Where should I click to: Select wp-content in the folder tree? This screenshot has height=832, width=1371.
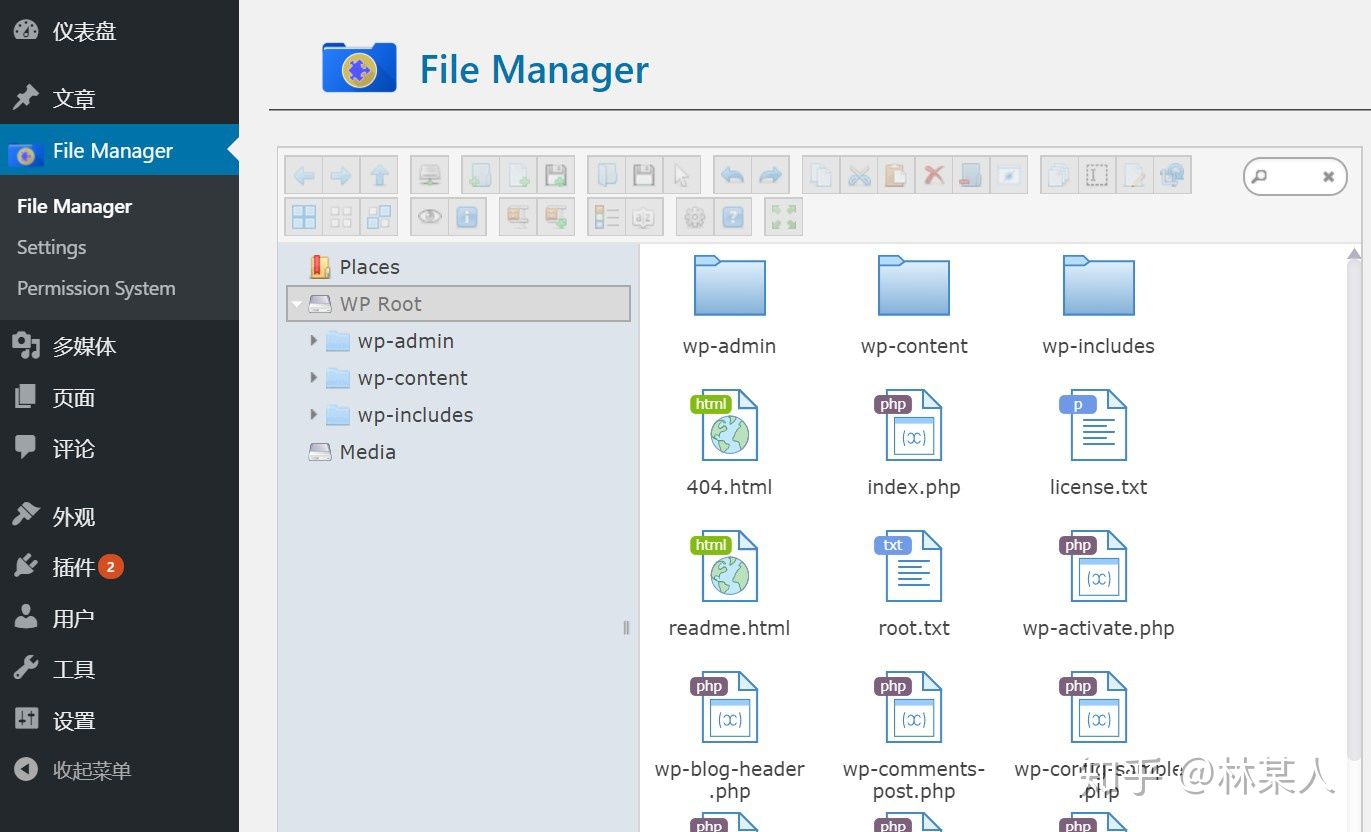[412, 378]
